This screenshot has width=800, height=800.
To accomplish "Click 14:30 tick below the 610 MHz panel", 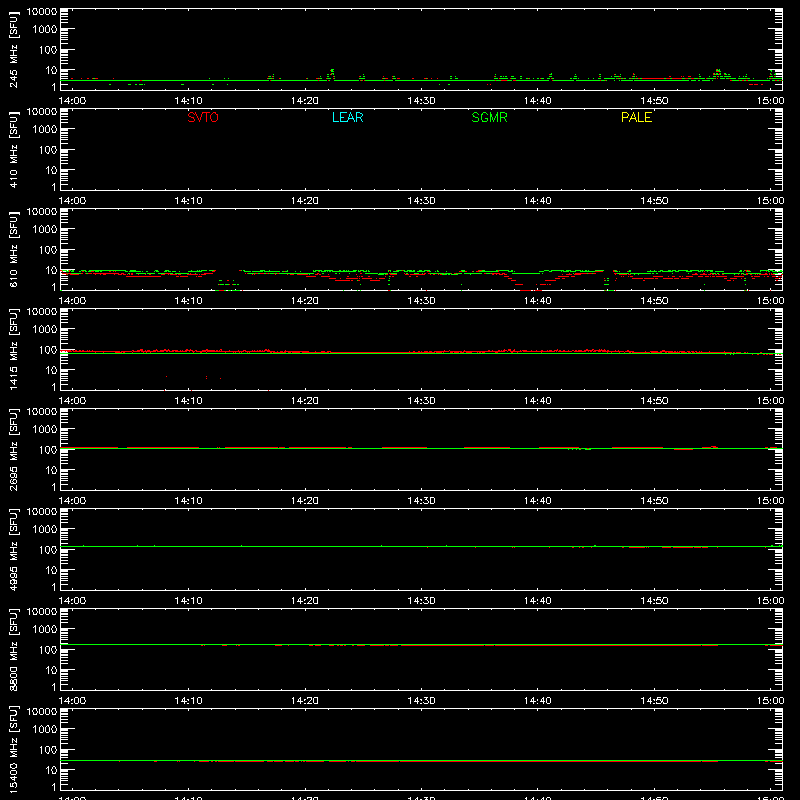I will pyautogui.click(x=421, y=301).
